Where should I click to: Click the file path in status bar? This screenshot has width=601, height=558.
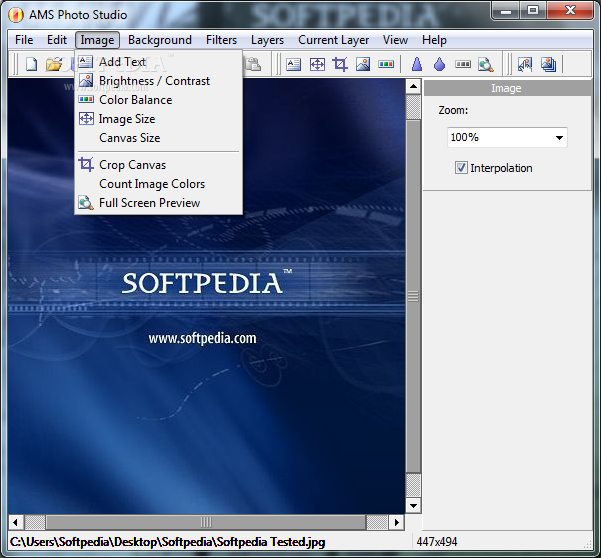(167, 542)
